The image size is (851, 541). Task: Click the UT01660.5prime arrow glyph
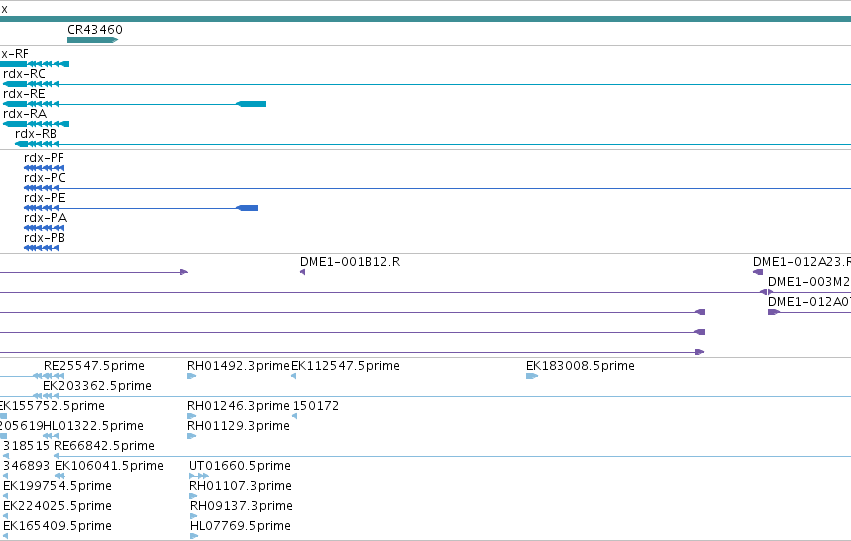tap(199, 476)
